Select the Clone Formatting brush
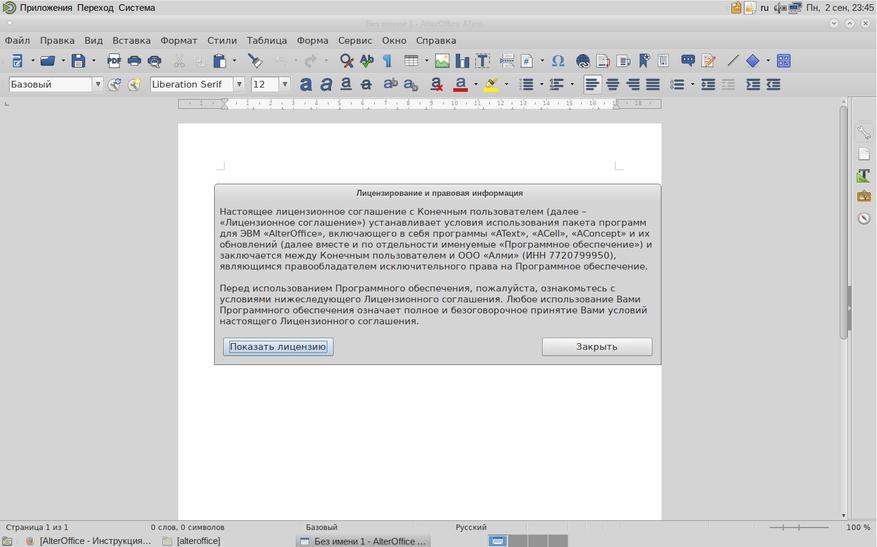Screen dimensions: 877x547 click(255, 61)
